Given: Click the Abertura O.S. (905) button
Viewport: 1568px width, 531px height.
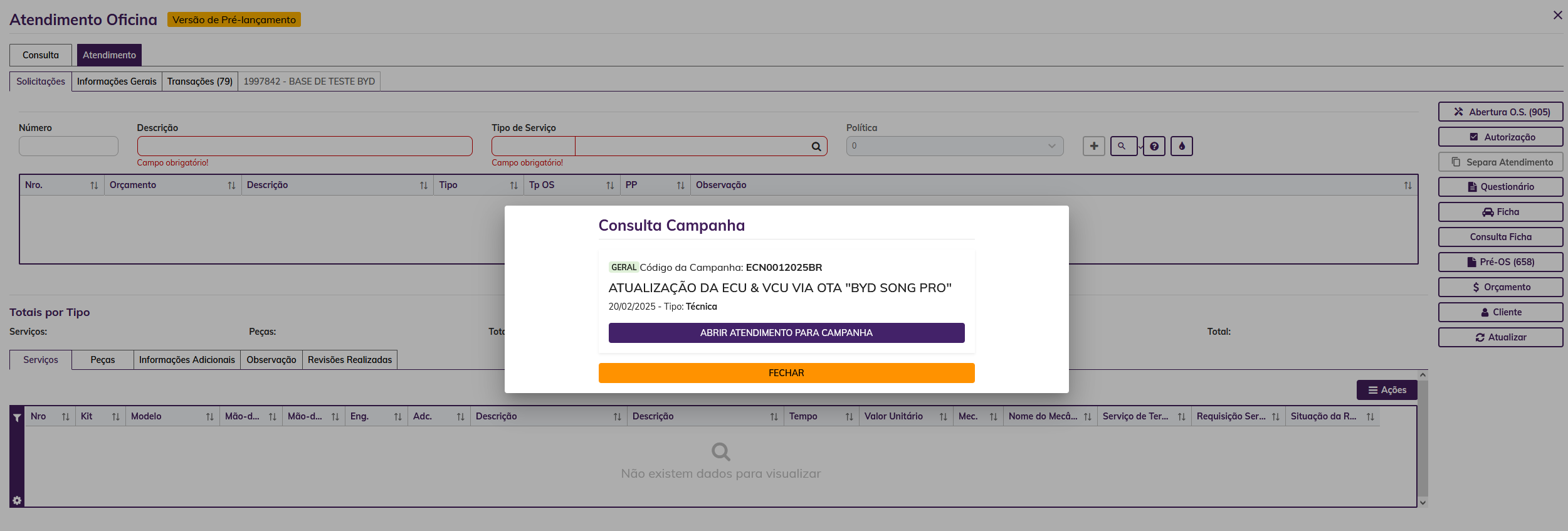Looking at the screenshot, I should (x=1500, y=112).
